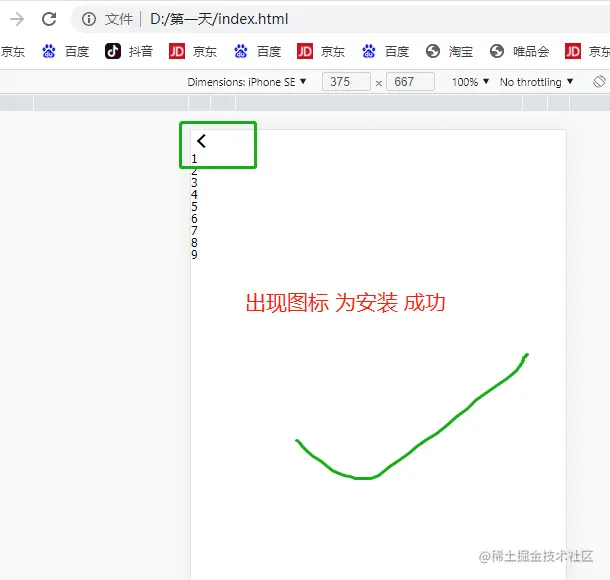
Task: Click the back chevron icon in page
Action: click(201, 141)
